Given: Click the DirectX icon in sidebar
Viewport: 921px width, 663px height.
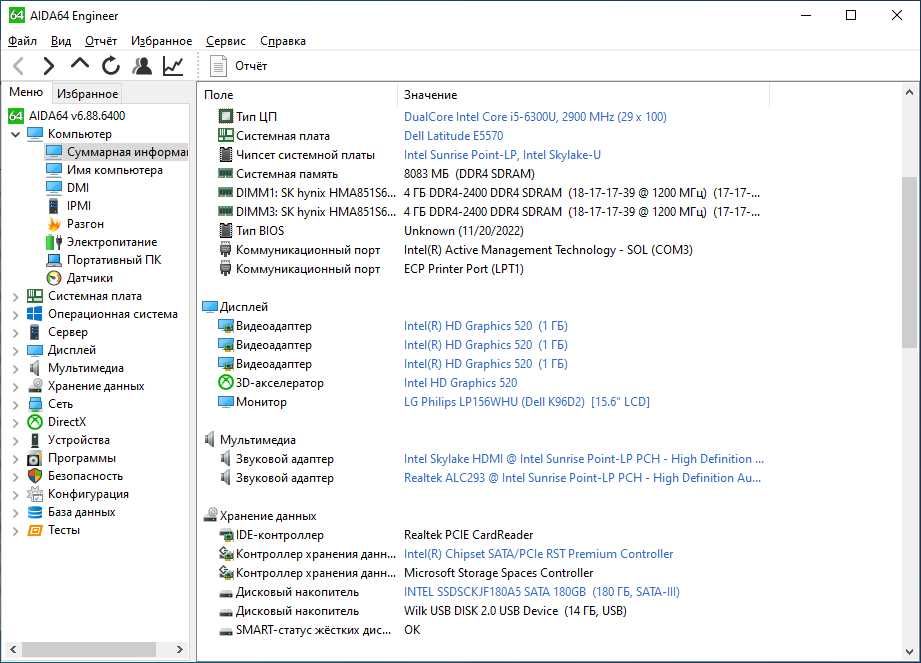Looking at the screenshot, I should coord(35,422).
